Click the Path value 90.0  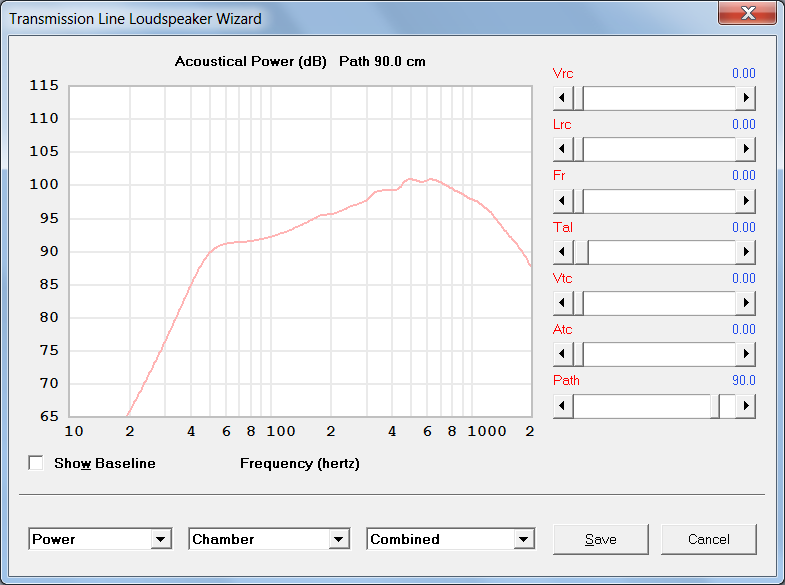(743, 380)
